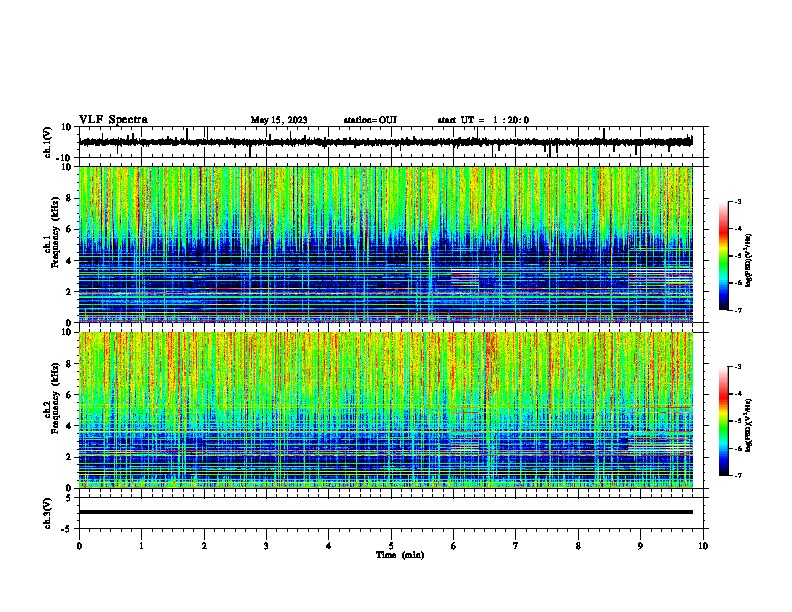Click the time axis tick label "9"

[640, 546]
